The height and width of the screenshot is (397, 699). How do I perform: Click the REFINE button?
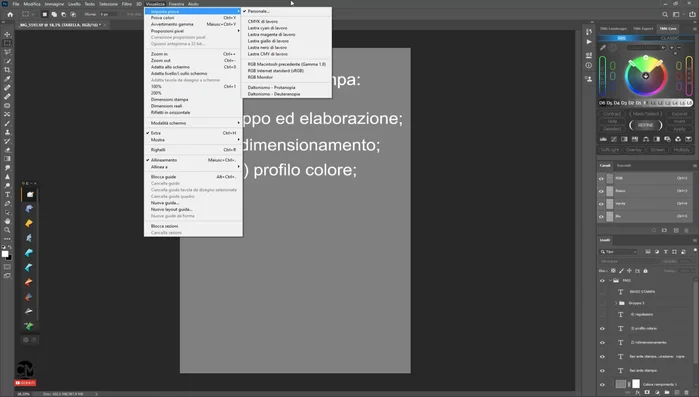pyautogui.click(x=646, y=125)
